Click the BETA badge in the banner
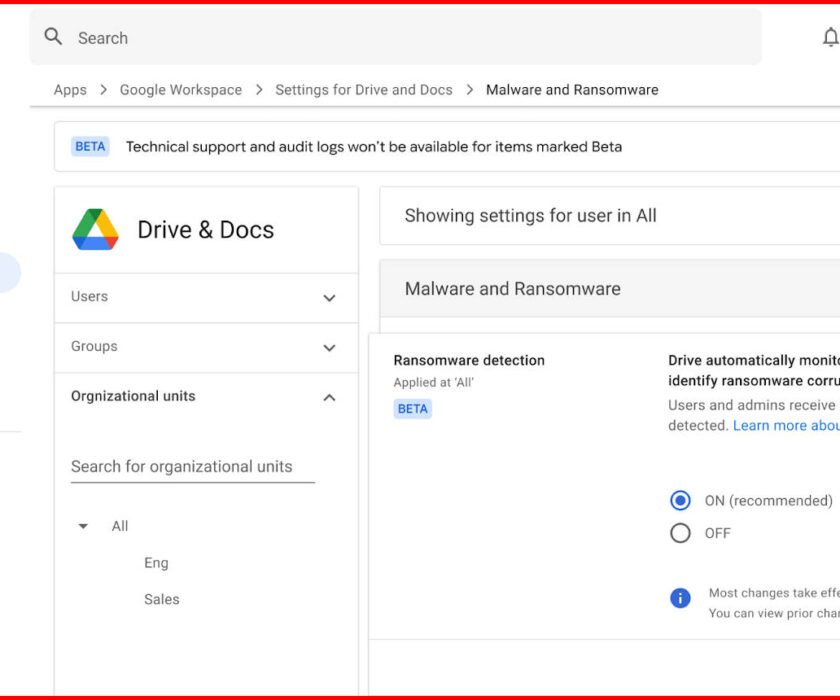Viewport: 840px width, 700px height. tap(90, 147)
